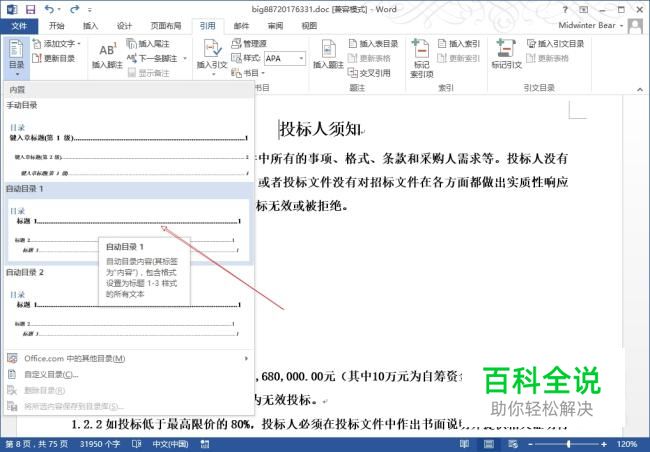Insert a footnote with 插入脚注

pos(107,55)
